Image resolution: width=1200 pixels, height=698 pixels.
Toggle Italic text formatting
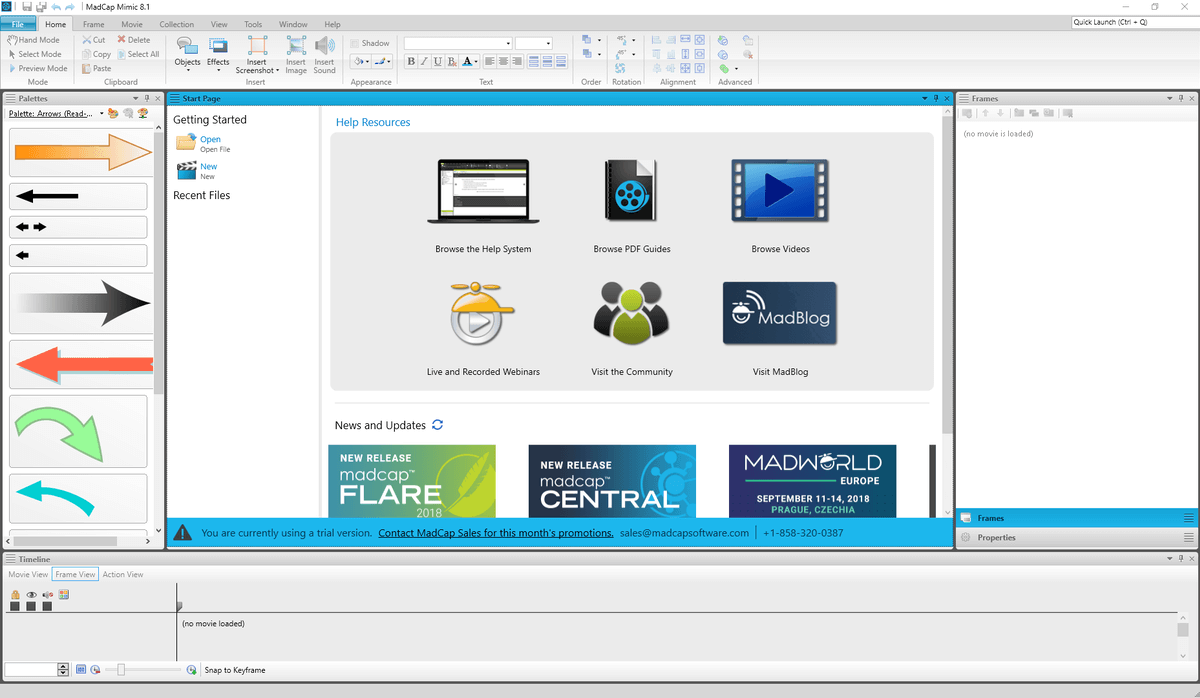click(425, 61)
